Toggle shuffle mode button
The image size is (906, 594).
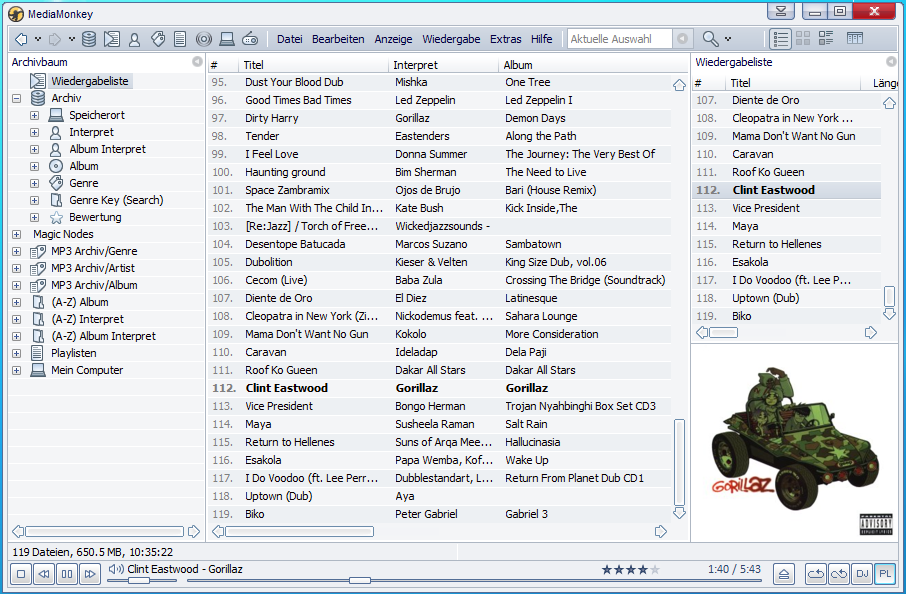pyautogui.click(x=838, y=574)
